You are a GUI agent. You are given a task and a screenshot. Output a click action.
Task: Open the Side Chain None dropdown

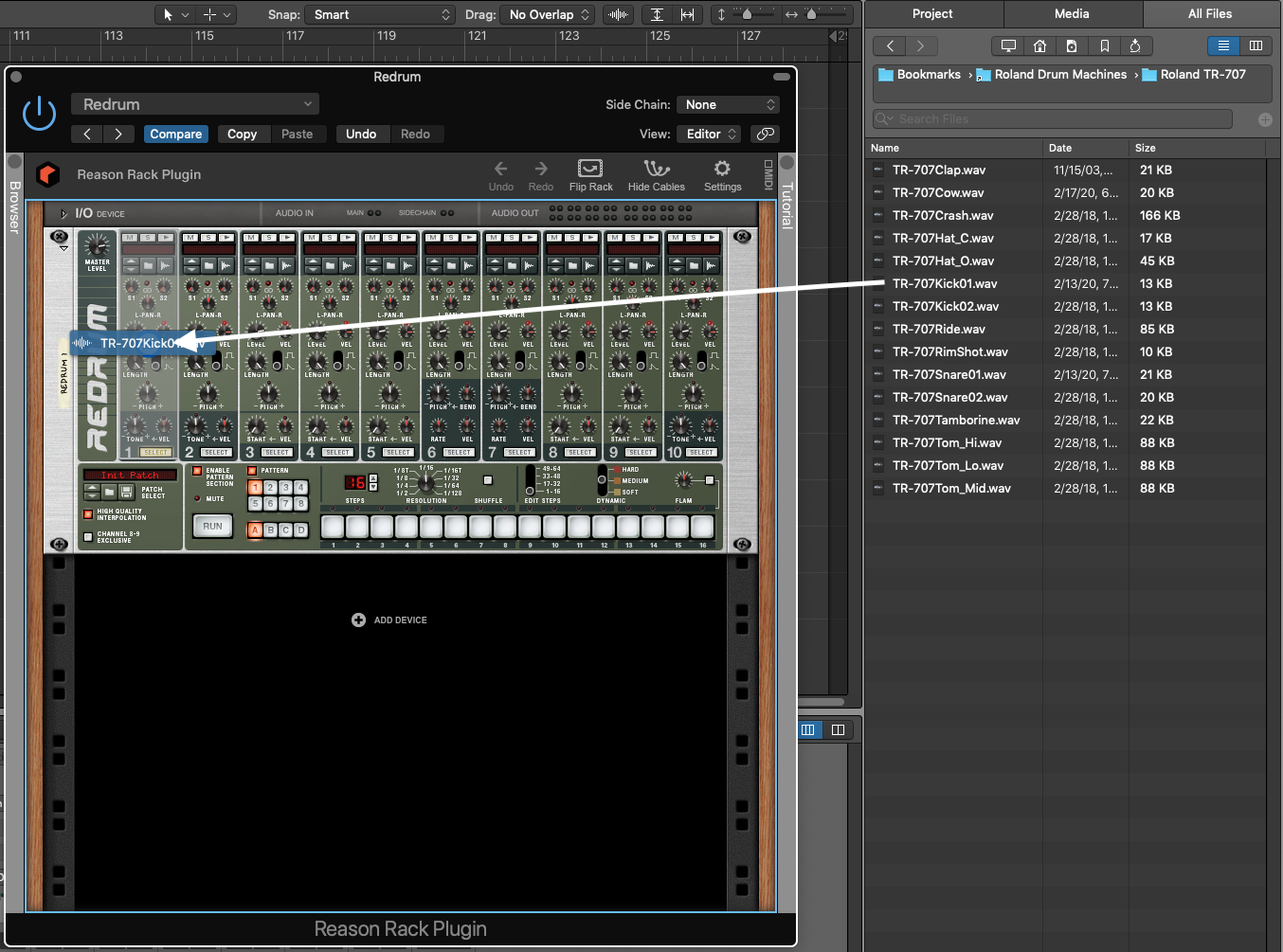(x=728, y=104)
